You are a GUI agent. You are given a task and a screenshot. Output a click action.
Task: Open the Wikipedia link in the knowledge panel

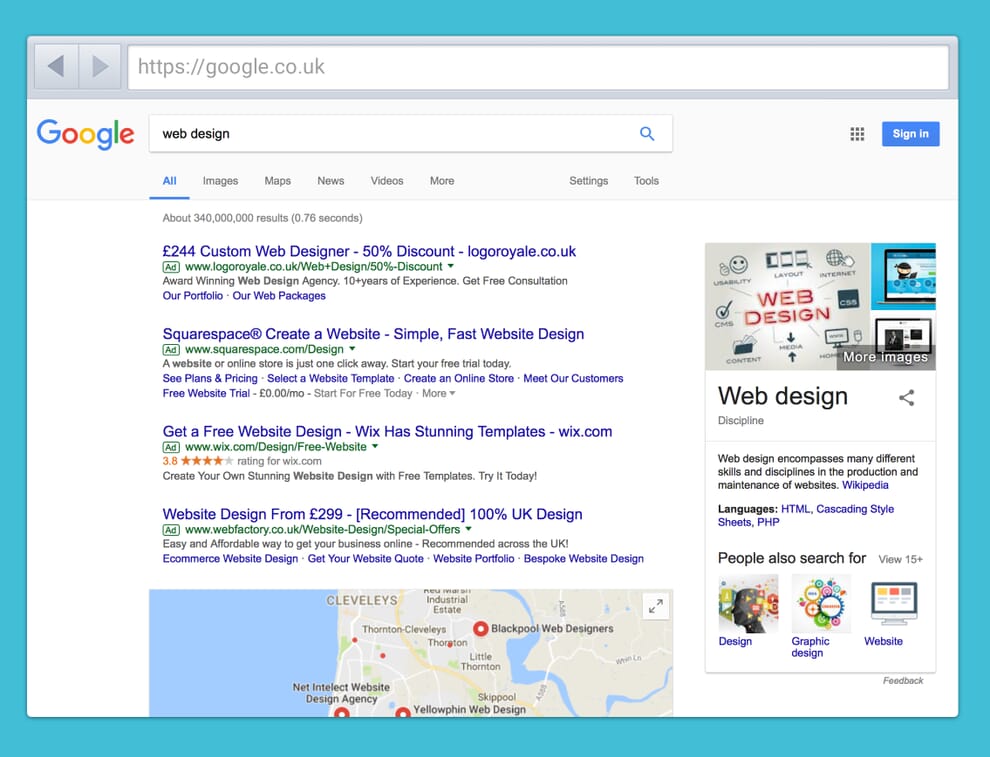(x=864, y=485)
